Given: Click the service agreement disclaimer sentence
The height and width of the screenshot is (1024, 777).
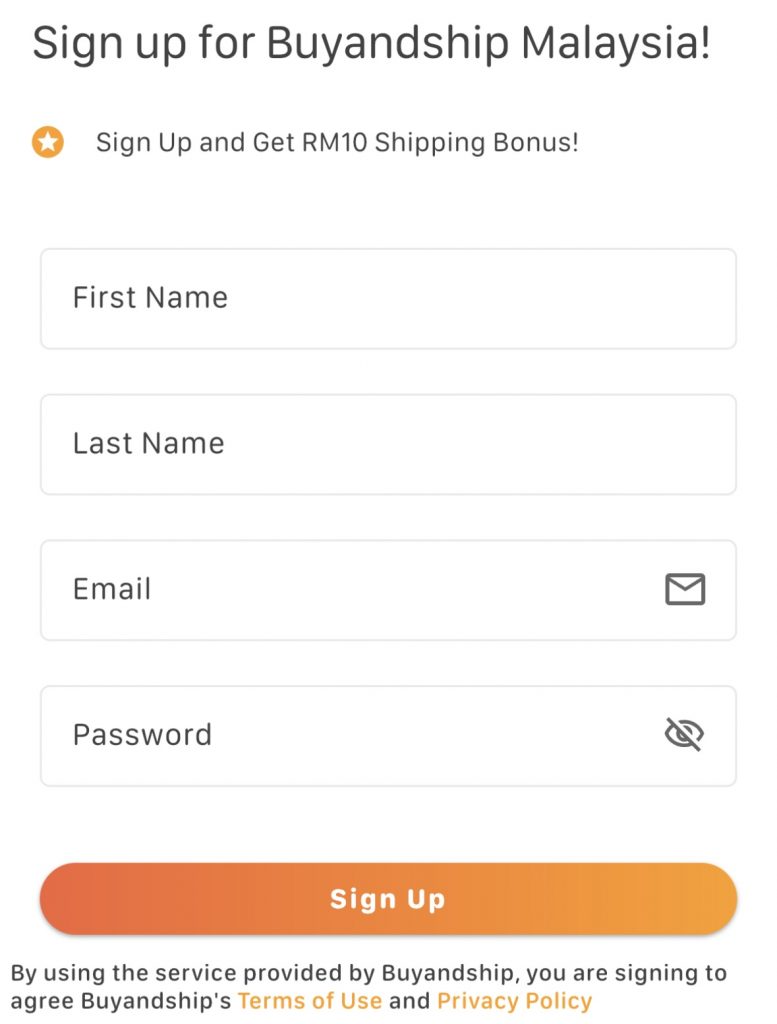Looking at the screenshot, I should (x=369, y=987).
